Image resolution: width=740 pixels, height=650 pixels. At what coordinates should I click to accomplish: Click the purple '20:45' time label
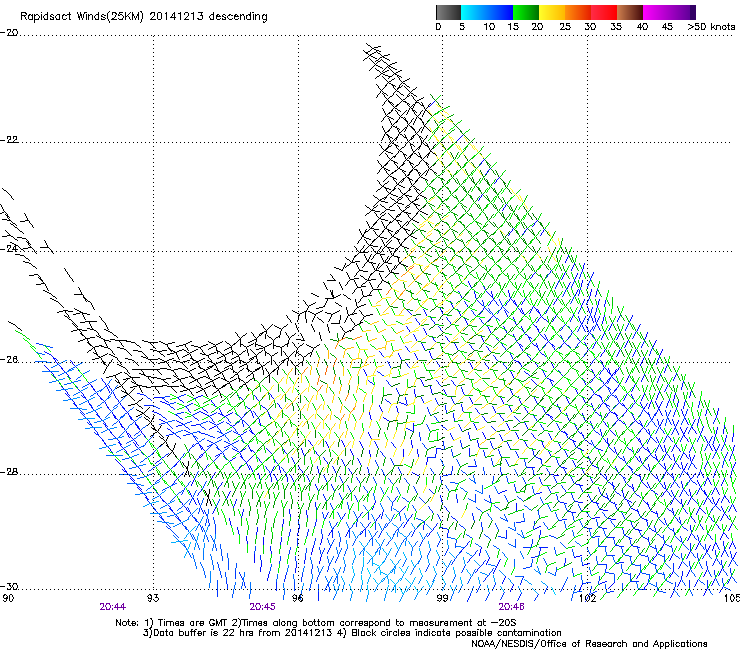click(x=262, y=607)
